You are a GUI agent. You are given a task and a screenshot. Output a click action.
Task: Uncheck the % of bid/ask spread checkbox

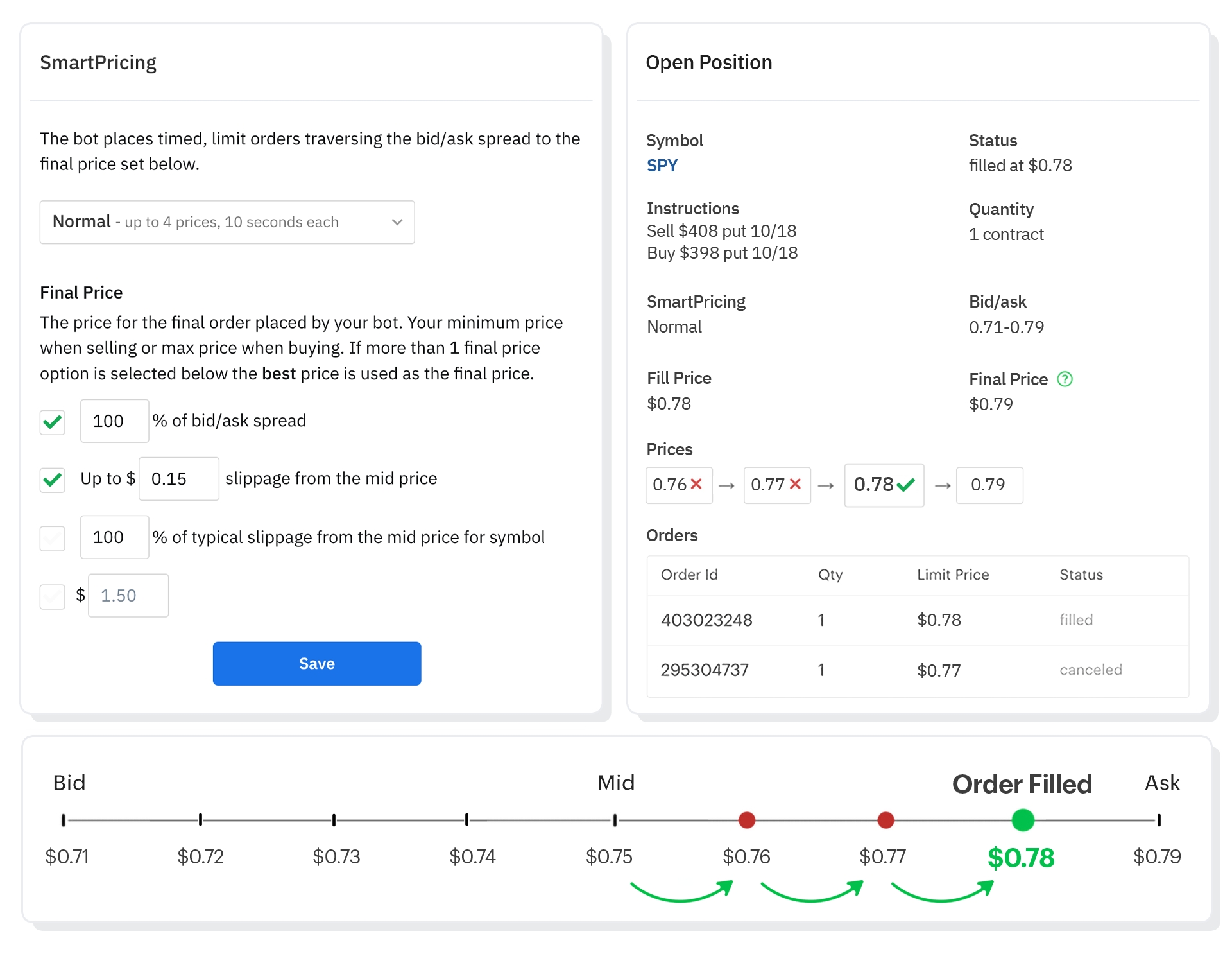53,422
